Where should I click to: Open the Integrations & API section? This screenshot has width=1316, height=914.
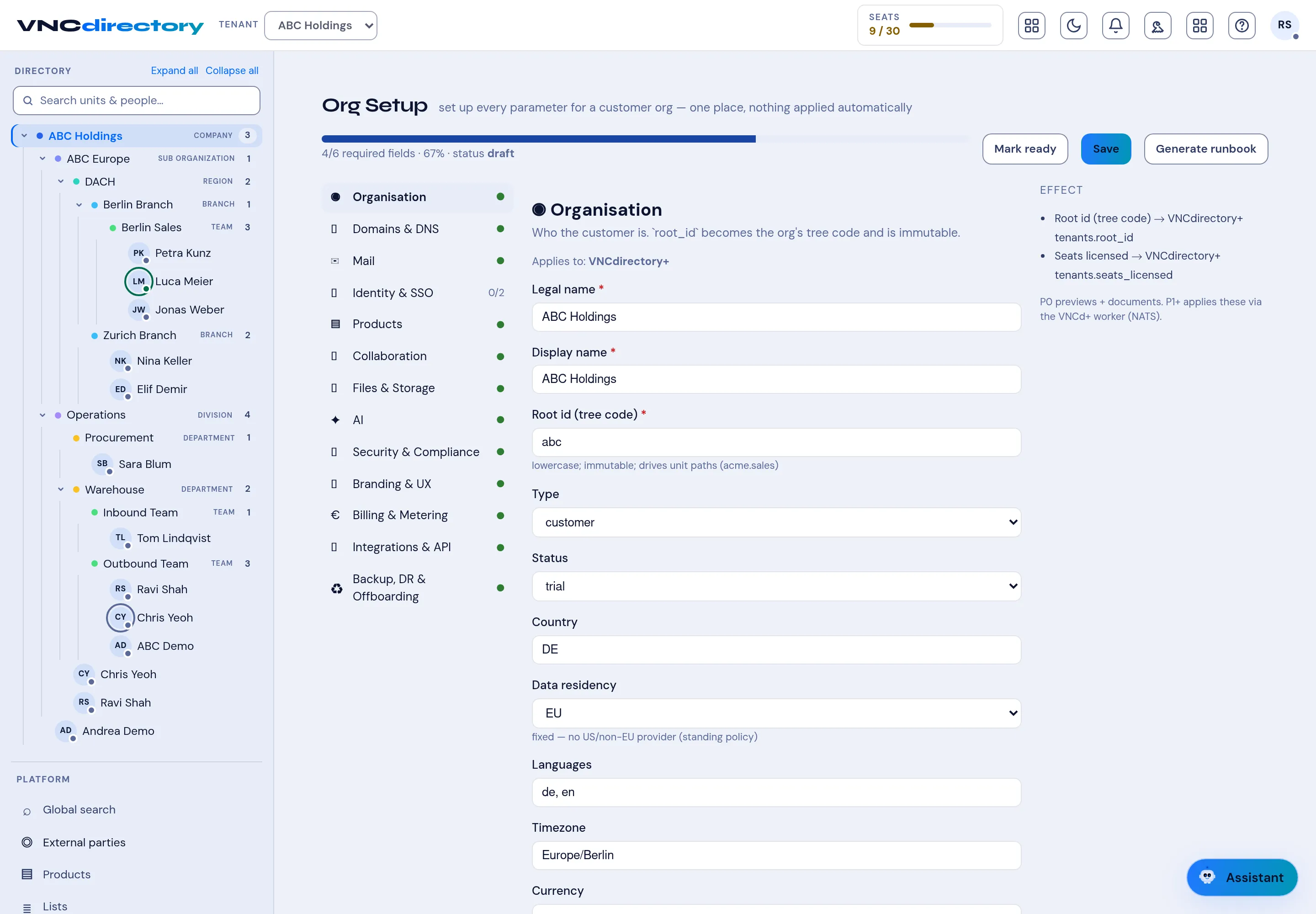[x=418, y=547]
